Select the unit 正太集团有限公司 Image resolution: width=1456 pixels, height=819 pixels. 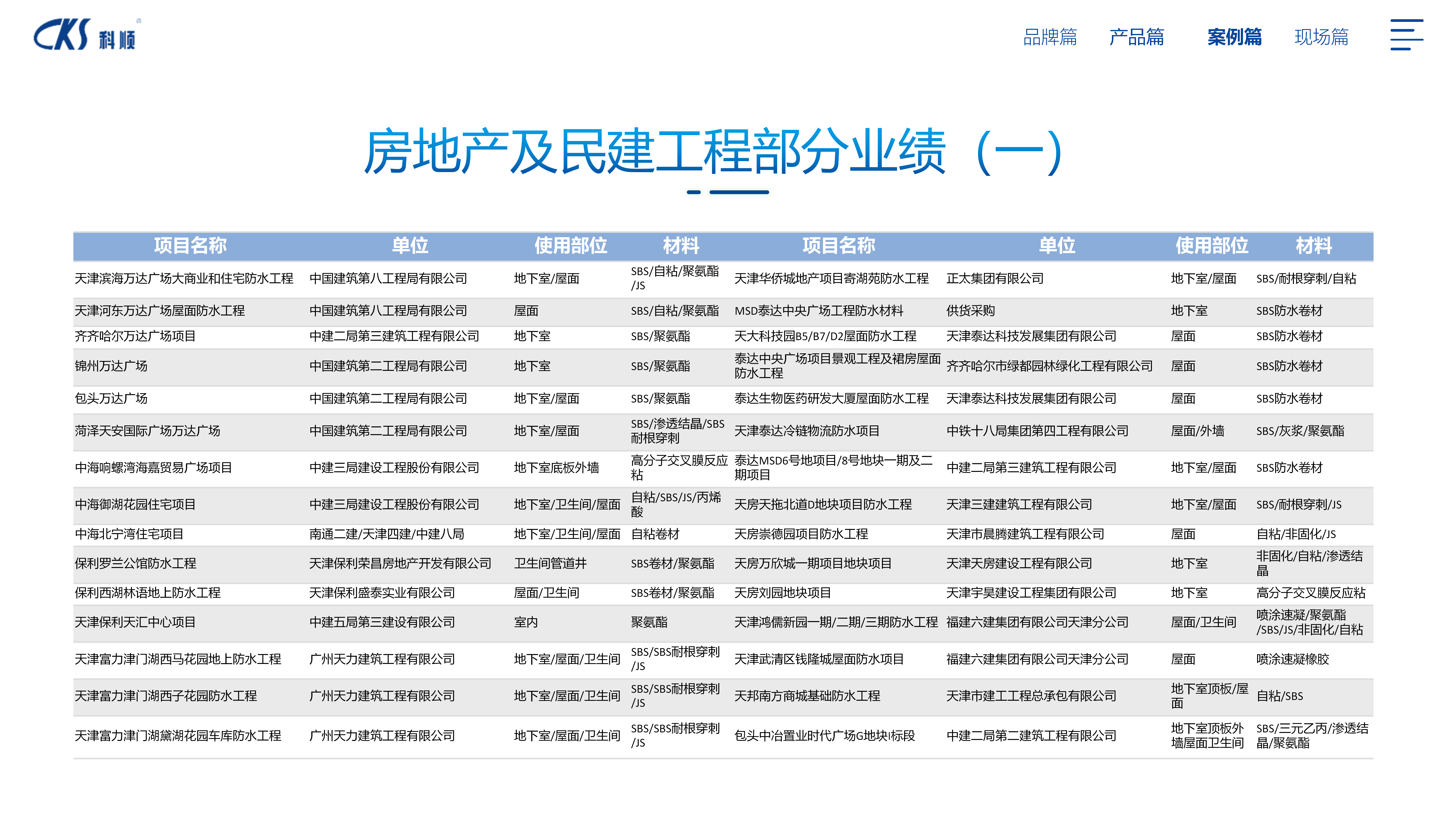click(995, 279)
